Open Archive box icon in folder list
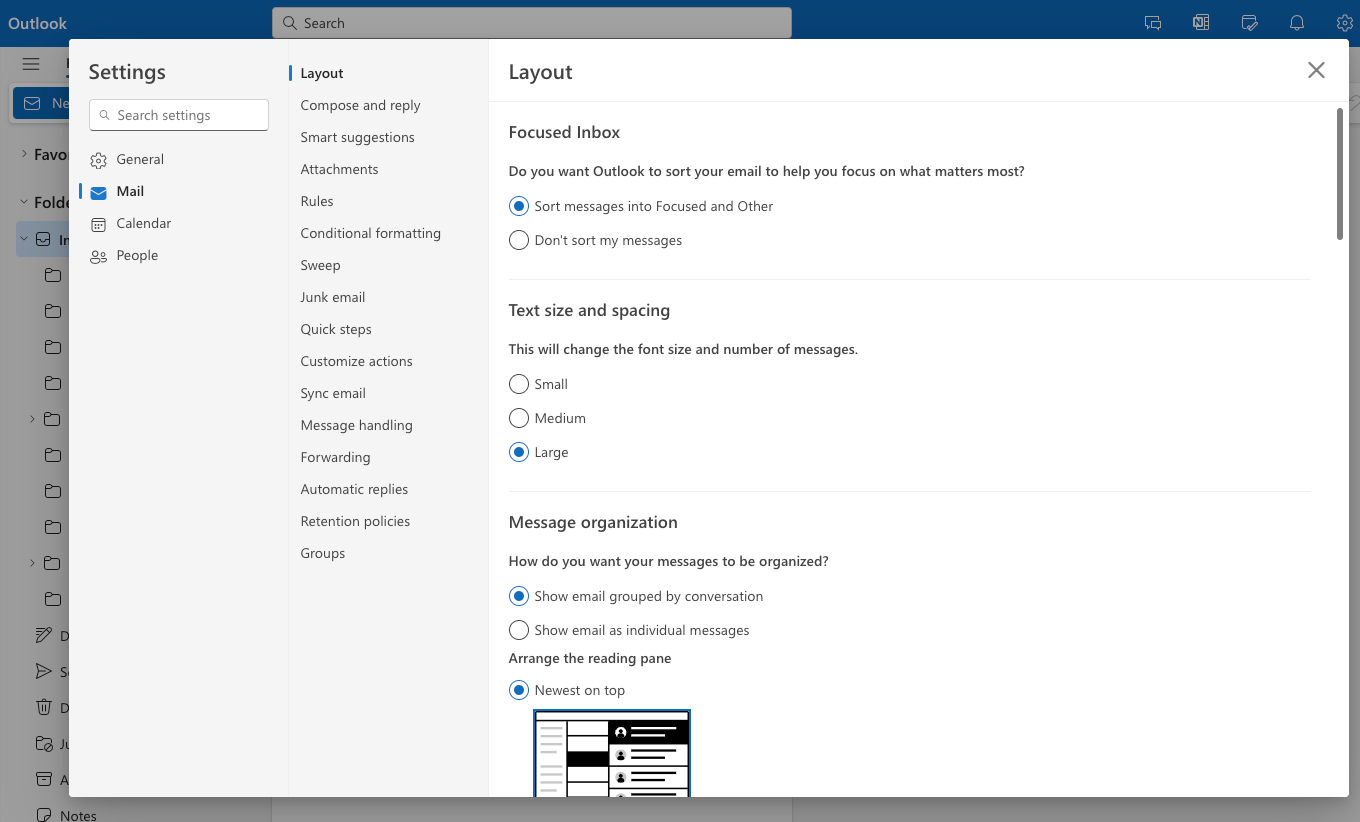This screenshot has width=1360, height=822. pyautogui.click(x=43, y=779)
